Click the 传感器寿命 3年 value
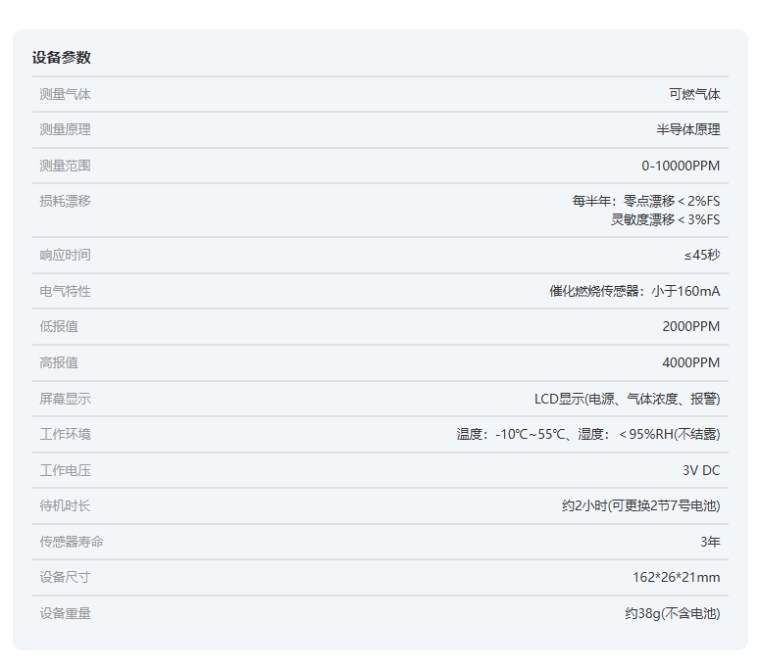Viewport: 760px width, 669px height. tap(710, 542)
